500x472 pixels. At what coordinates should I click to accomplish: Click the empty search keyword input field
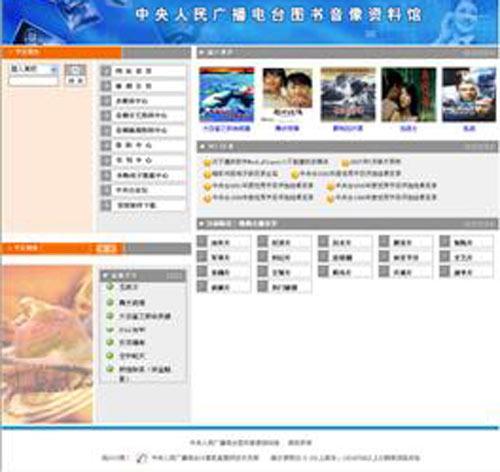(x=33, y=81)
